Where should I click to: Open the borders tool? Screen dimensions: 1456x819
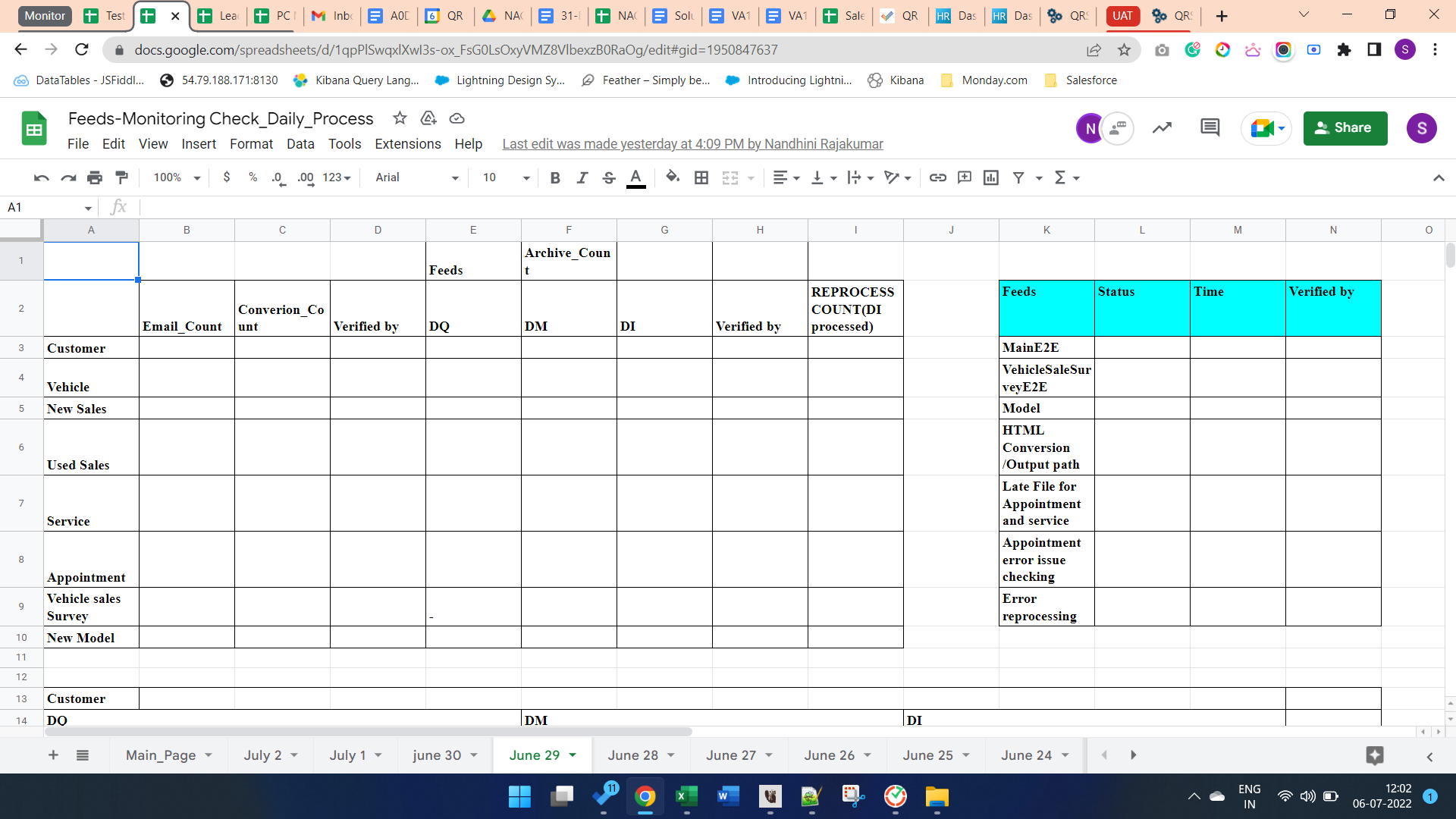click(701, 177)
